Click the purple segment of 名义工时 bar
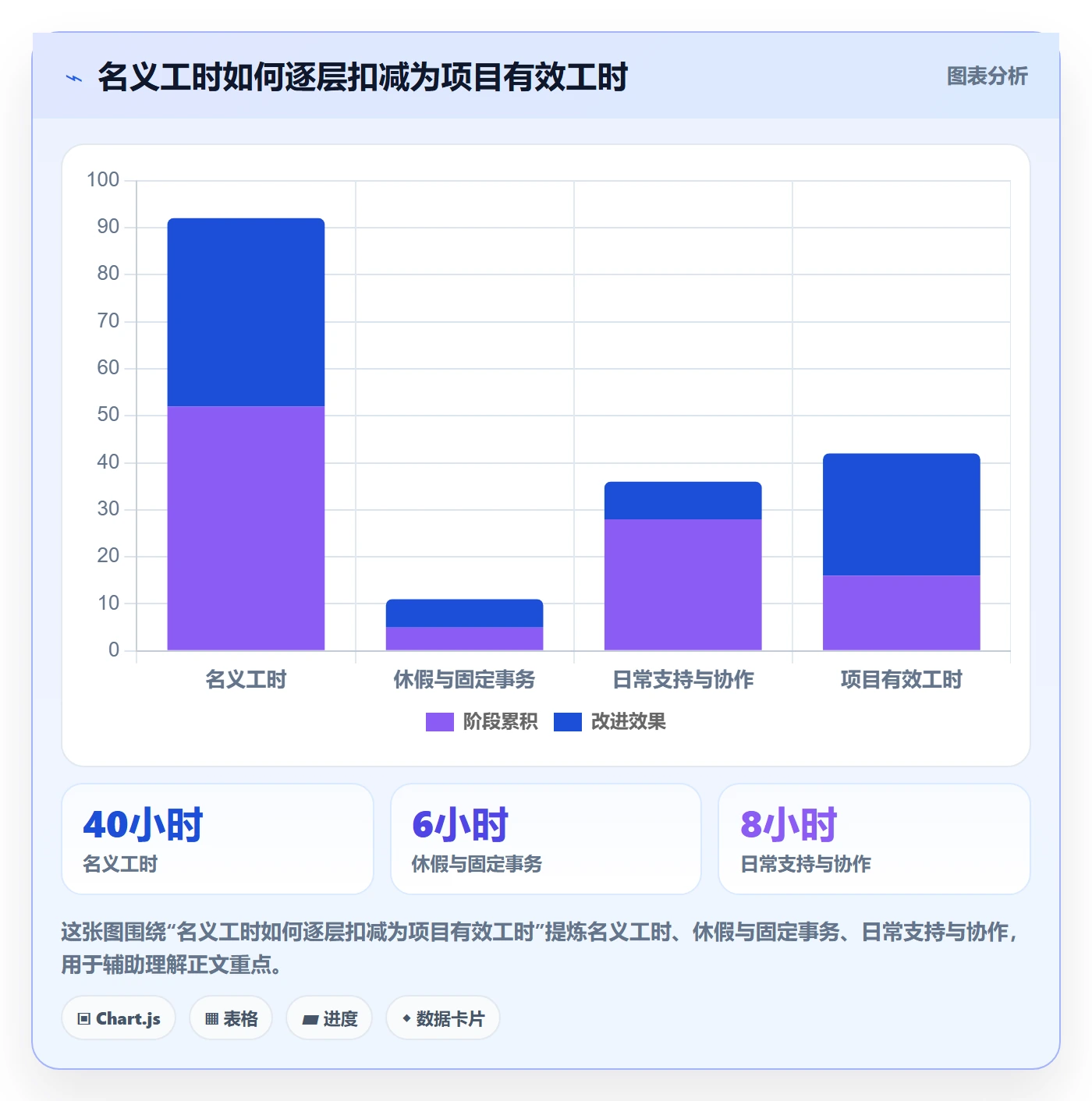Image resolution: width=1092 pixels, height=1101 pixels. [246, 528]
